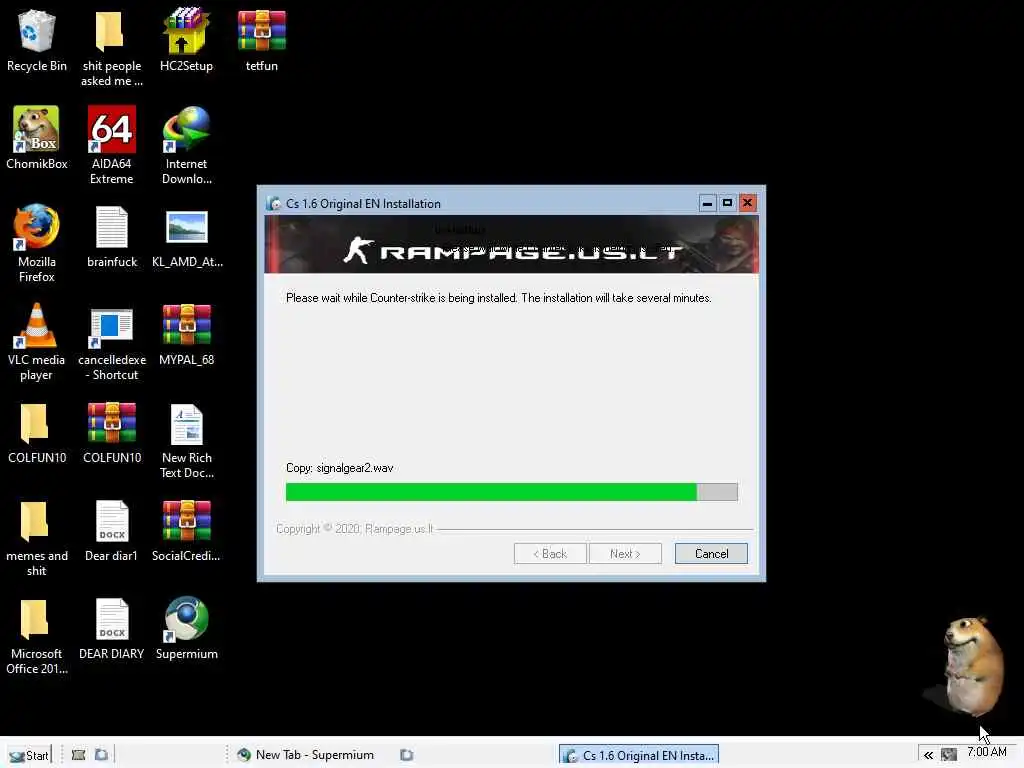Click the Cs 1.6 installer taskbar button
Screen dimensions: 1024x768
pos(639,755)
